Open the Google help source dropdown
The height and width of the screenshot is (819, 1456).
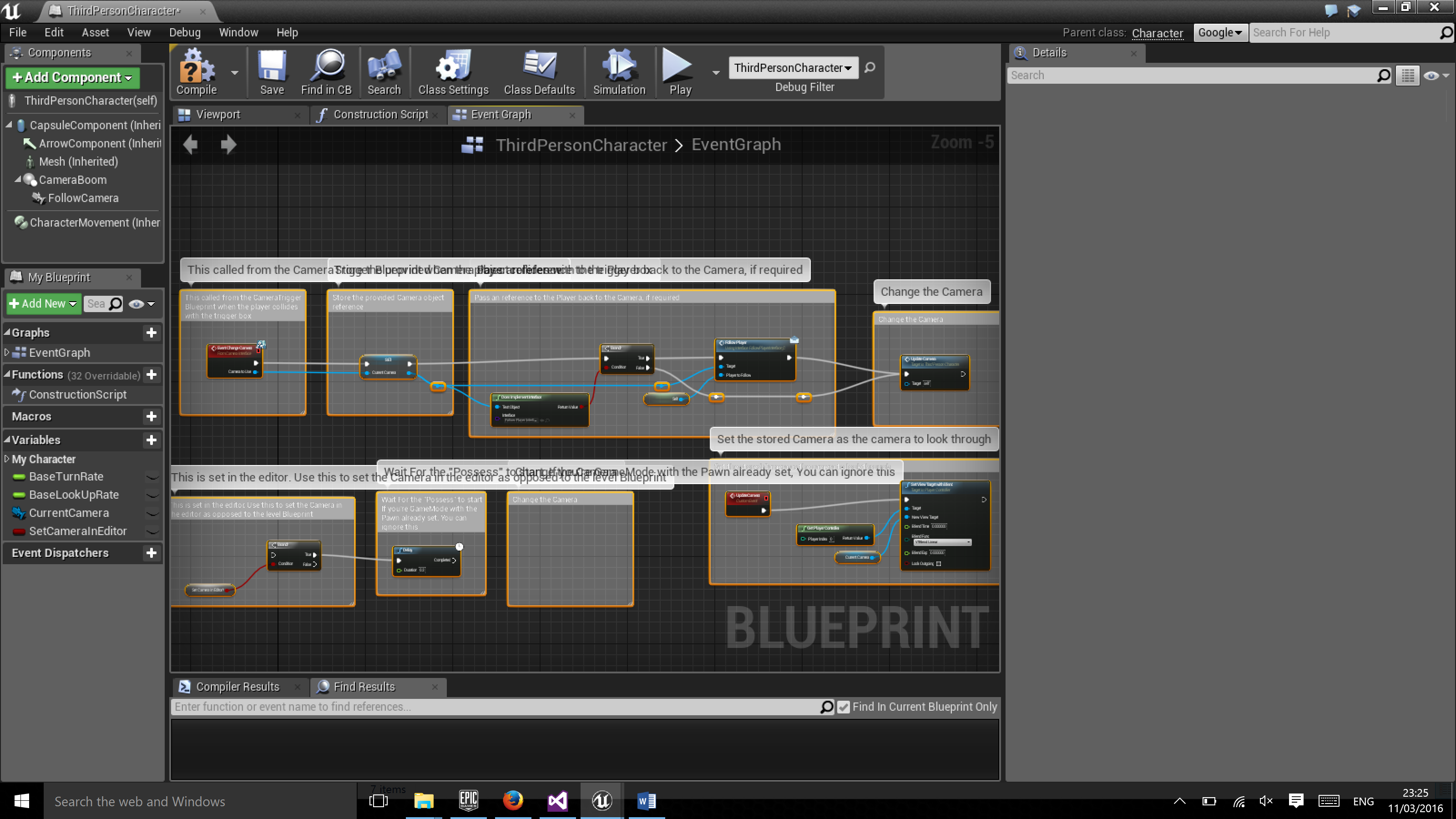click(1220, 33)
